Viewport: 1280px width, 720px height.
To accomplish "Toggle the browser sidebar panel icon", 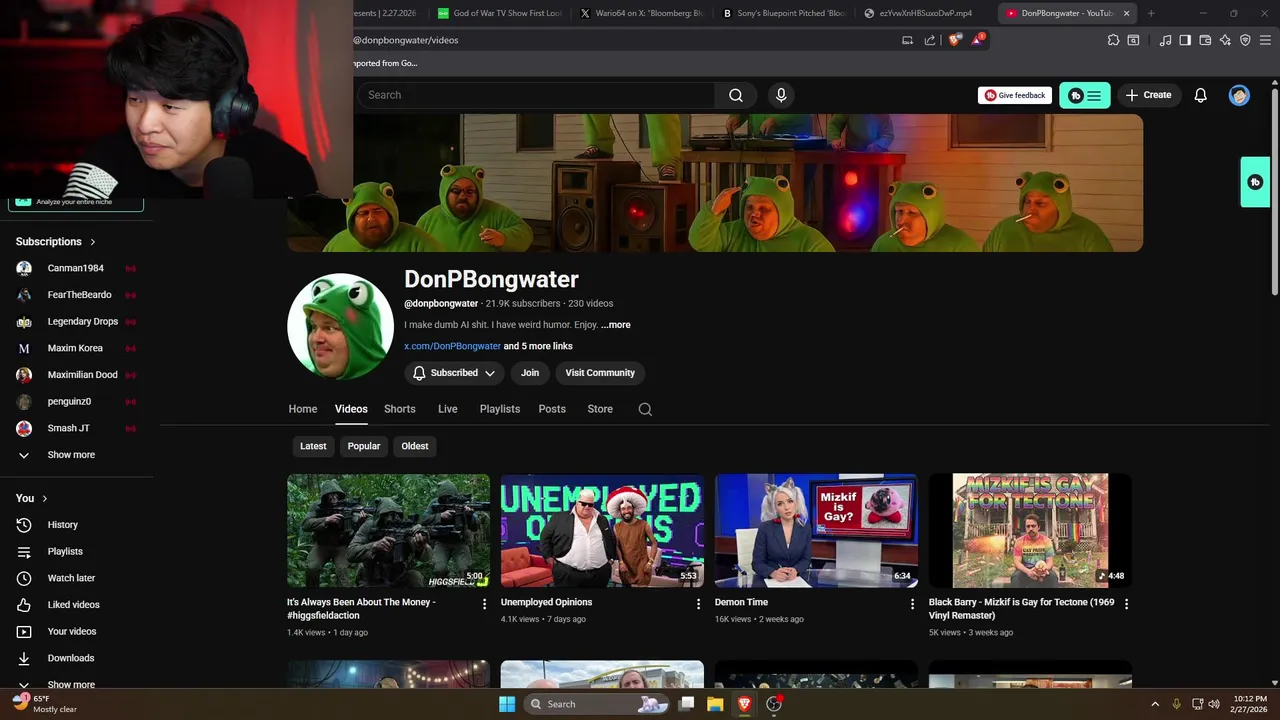I will (1185, 40).
